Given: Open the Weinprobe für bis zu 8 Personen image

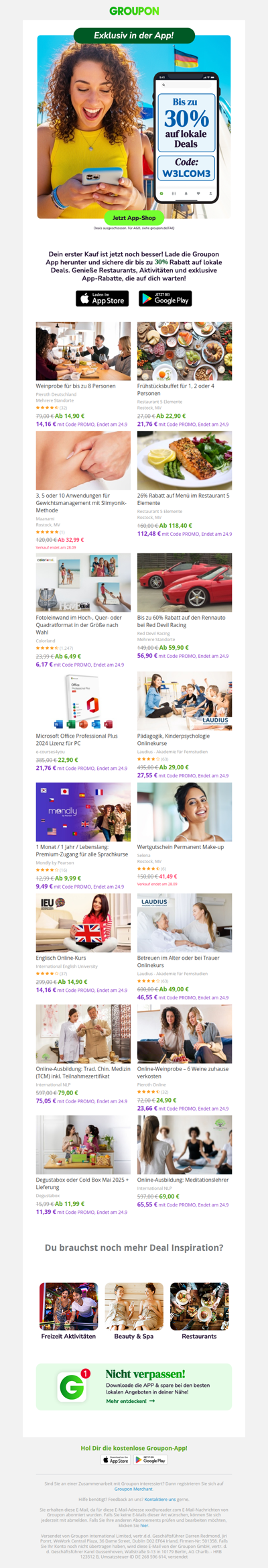Looking at the screenshot, I should click(x=83, y=351).
